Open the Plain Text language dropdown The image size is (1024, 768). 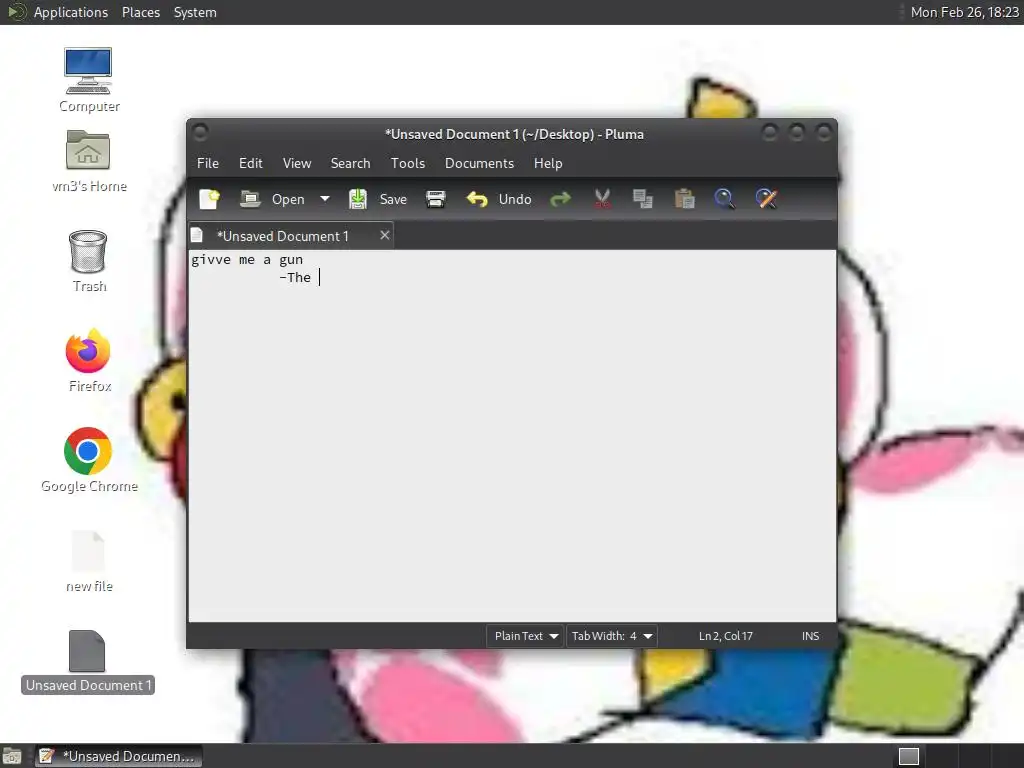(526, 636)
